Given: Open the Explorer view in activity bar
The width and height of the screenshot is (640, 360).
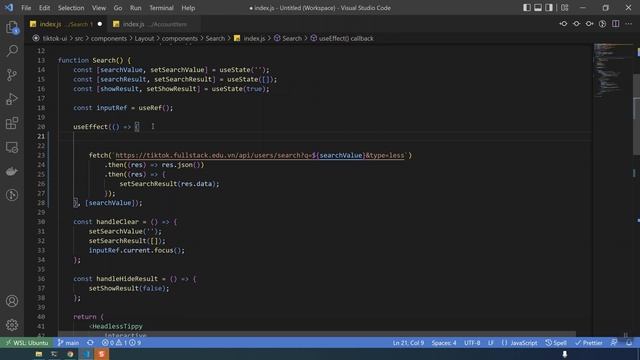Looking at the screenshot, I should [x=12, y=27].
